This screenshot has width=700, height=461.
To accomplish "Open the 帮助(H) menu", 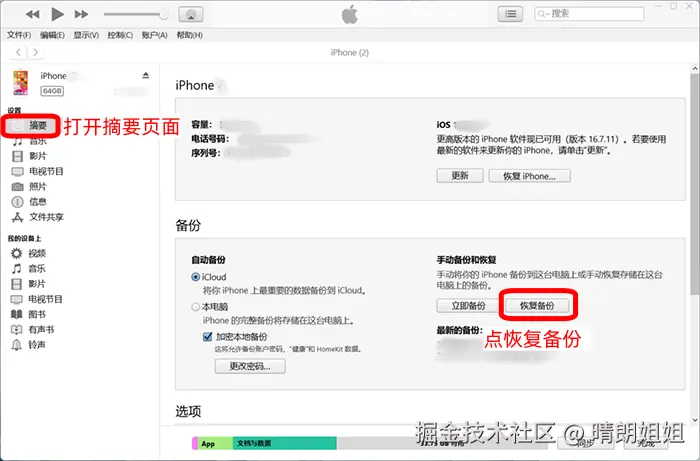I will pyautogui.click(x=190, y=35).
